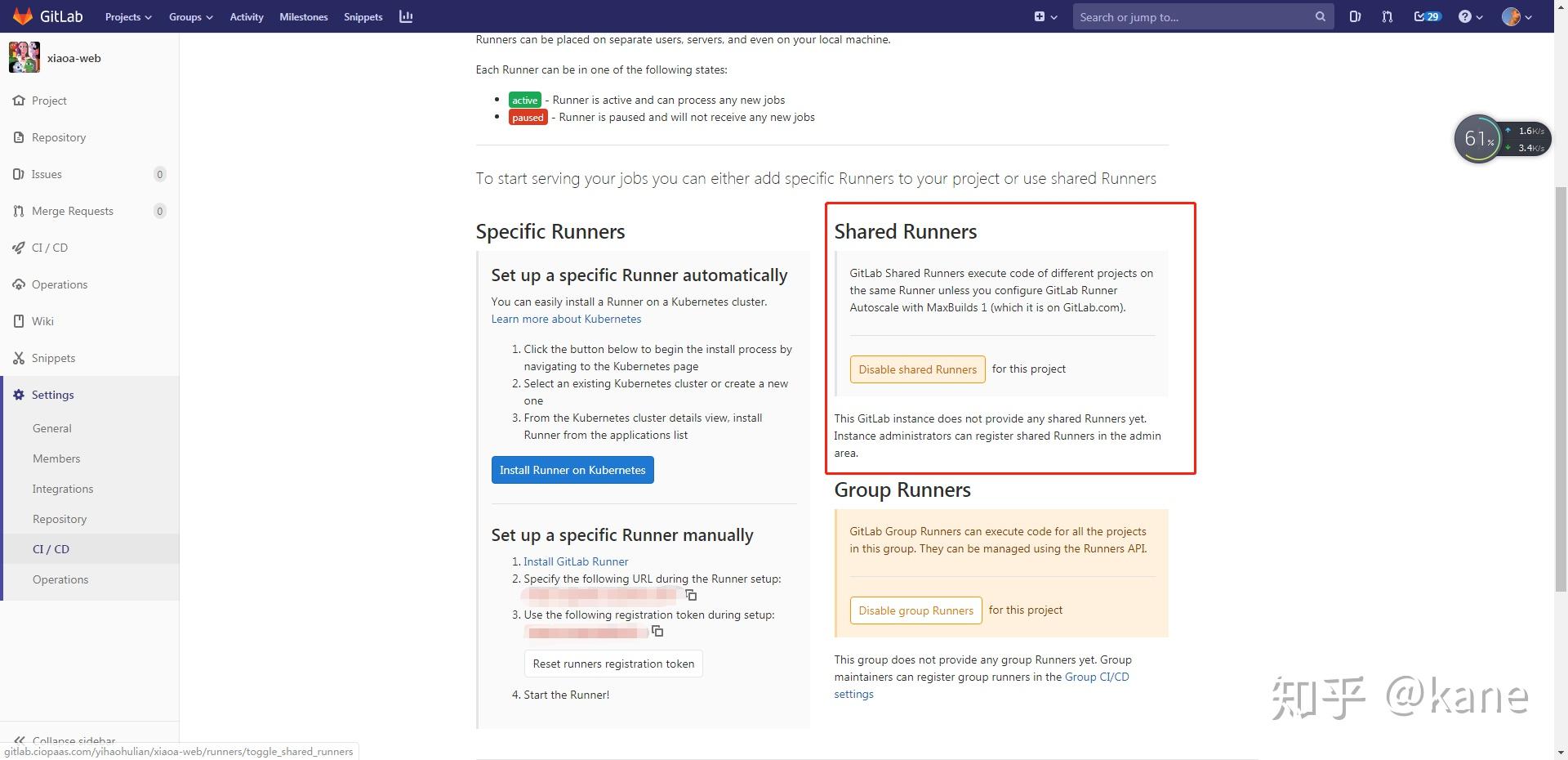Screen dimensions: 1568x760
Task: Click the merge requests icon in top bar
Action: 1387,16
